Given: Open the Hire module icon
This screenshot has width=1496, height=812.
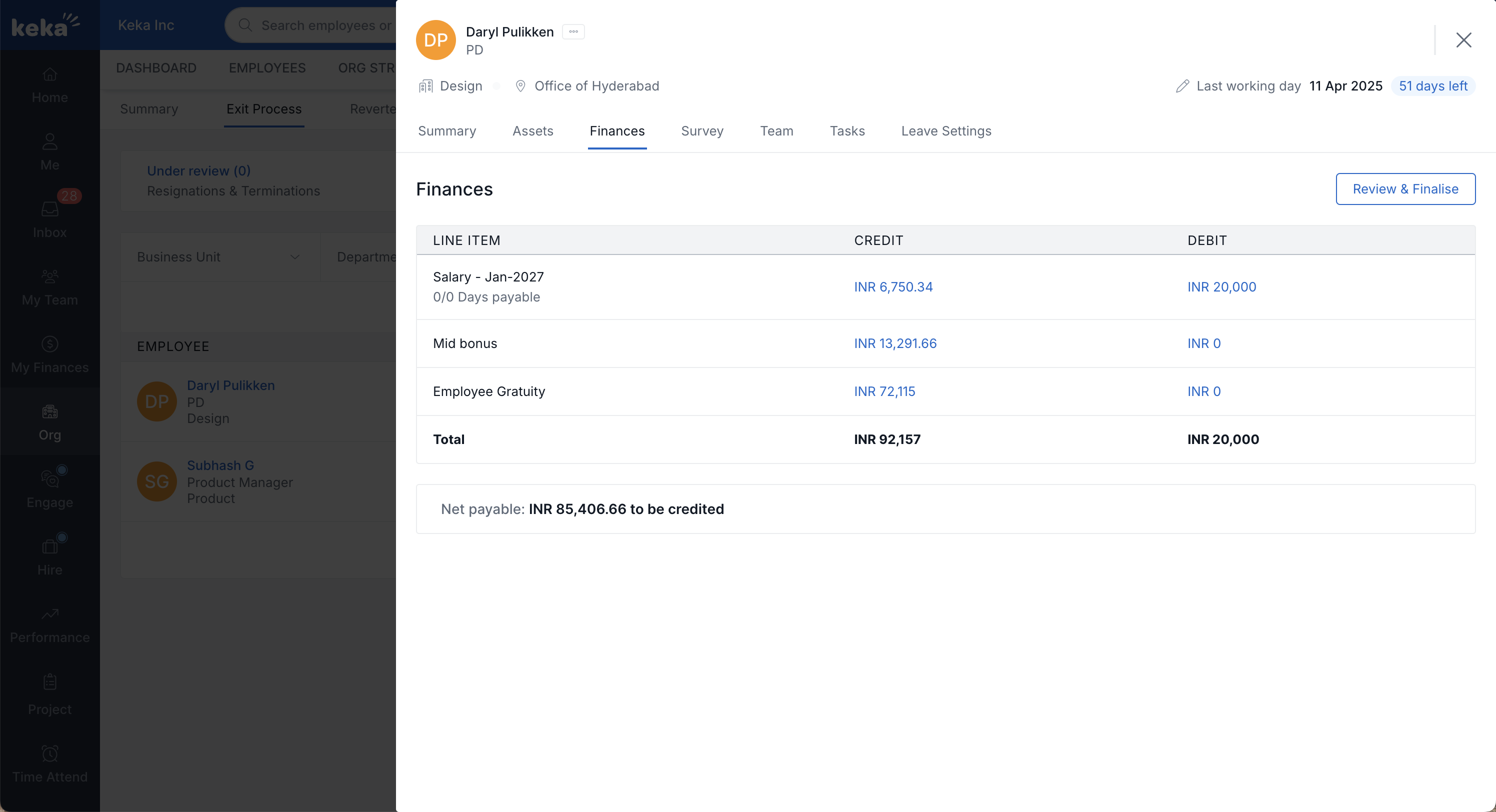Looking at the screenshot, I should tap(50, 546).
